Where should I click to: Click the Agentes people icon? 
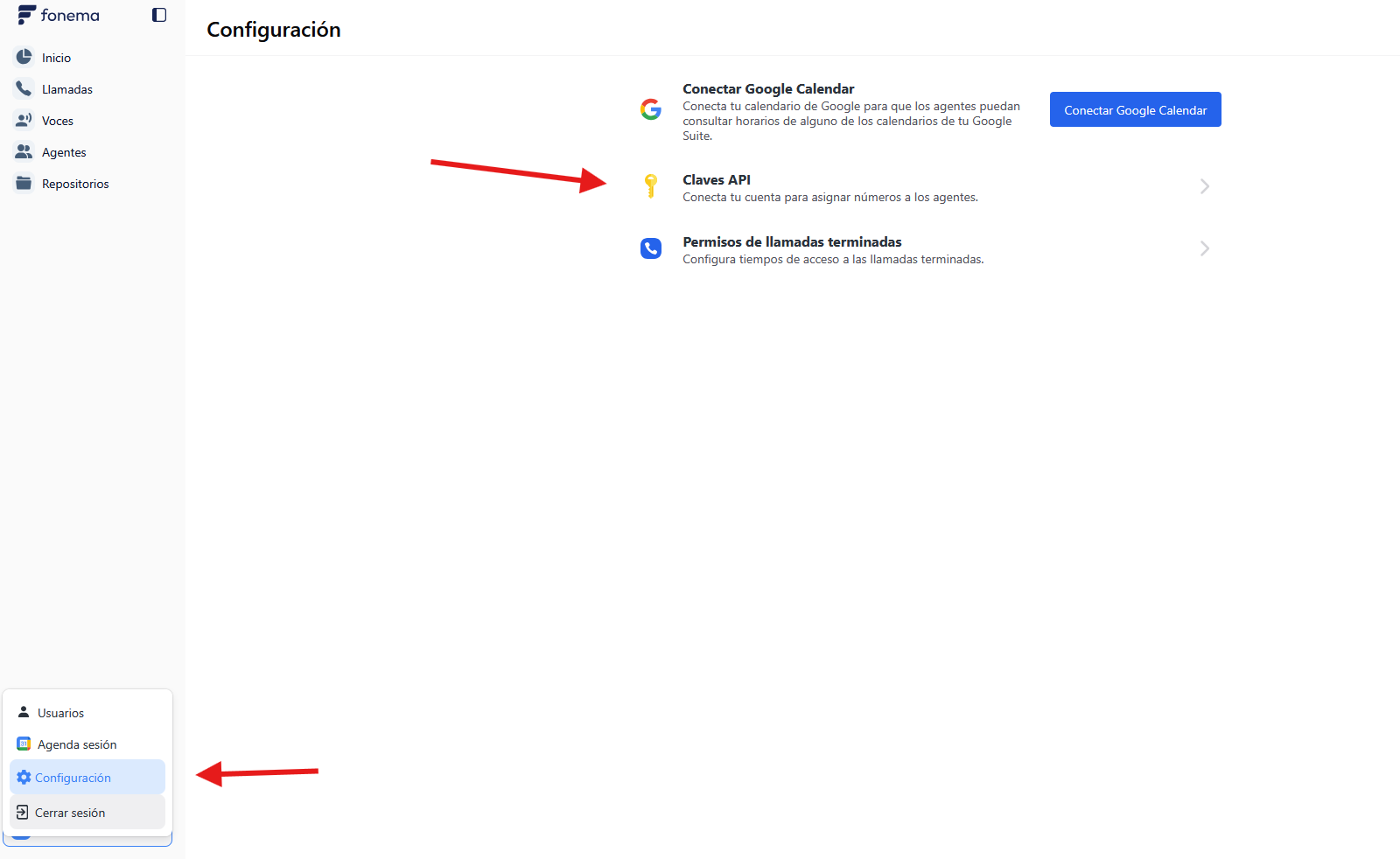pos(24,151)
